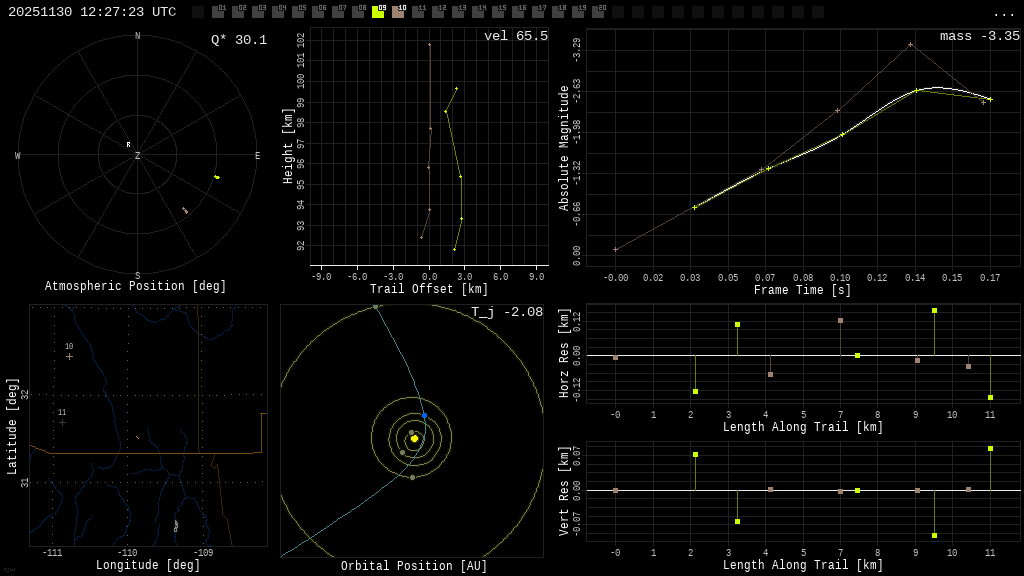
Task: Click the topmost peak point on magnitude plot
Action: point(910,44)
